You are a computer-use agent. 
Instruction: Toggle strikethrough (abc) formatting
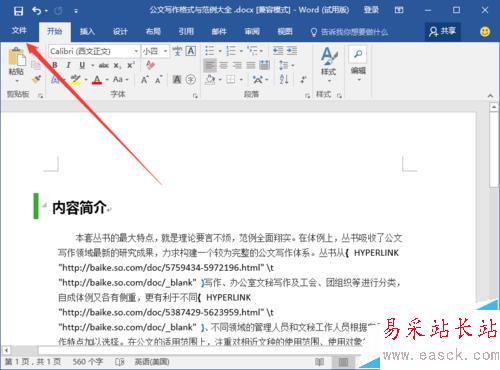[x=104, y=65]
